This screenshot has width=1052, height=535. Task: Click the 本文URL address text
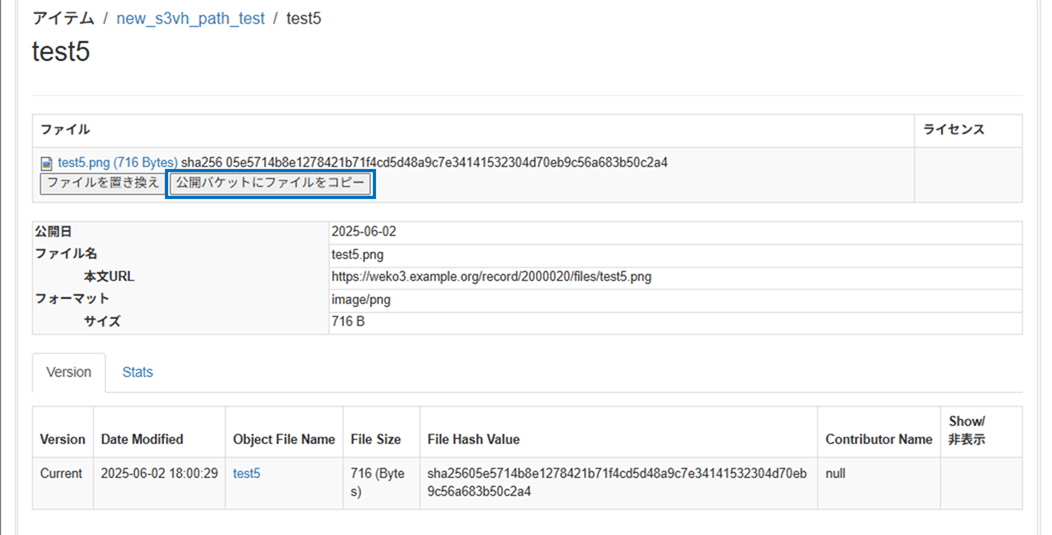click(x=491, y=276)
